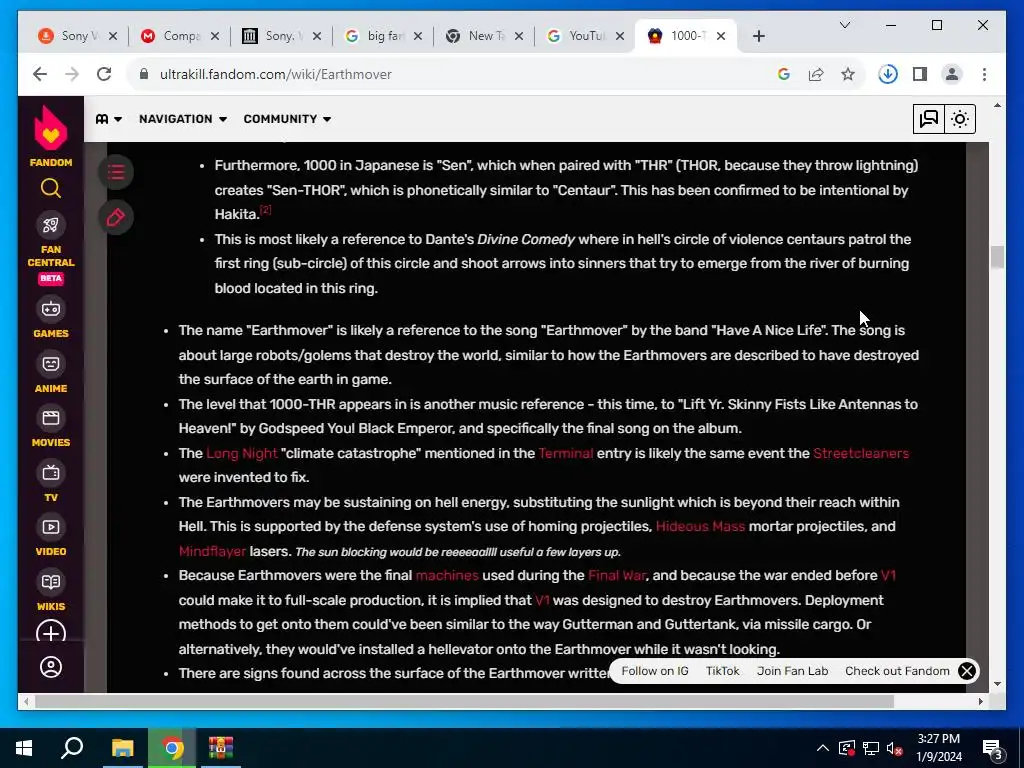Open the Games controller icon
This screenshot has height=768, width=1024.
click(x=51, y=309)
